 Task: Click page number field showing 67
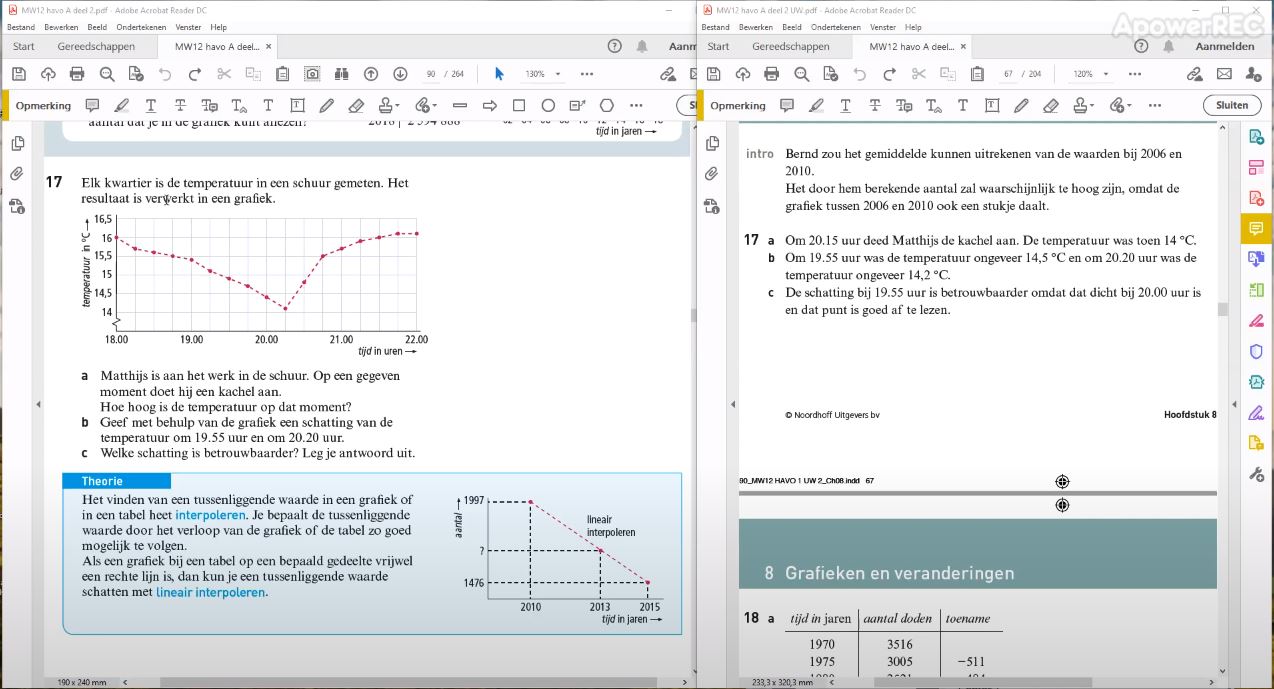click(x=1008, y=74)
